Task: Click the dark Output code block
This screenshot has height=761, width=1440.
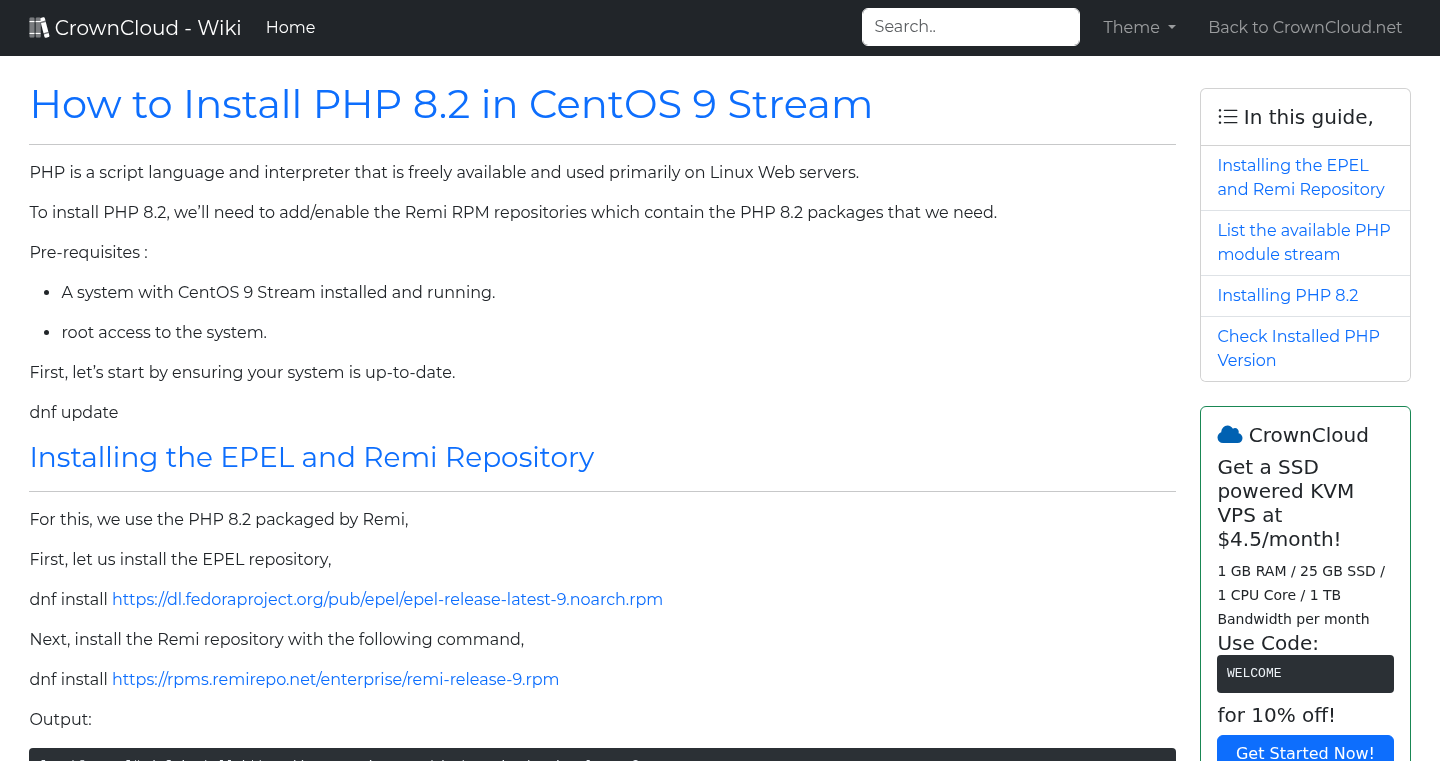Action: (602, 754)
